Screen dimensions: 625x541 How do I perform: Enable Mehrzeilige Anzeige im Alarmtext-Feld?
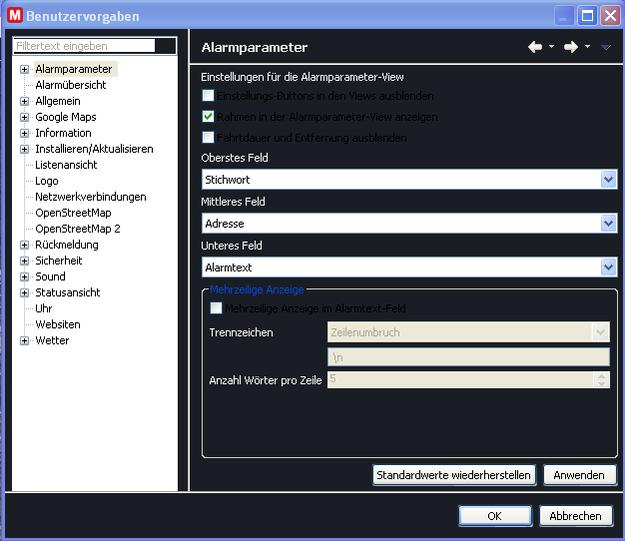216,309
